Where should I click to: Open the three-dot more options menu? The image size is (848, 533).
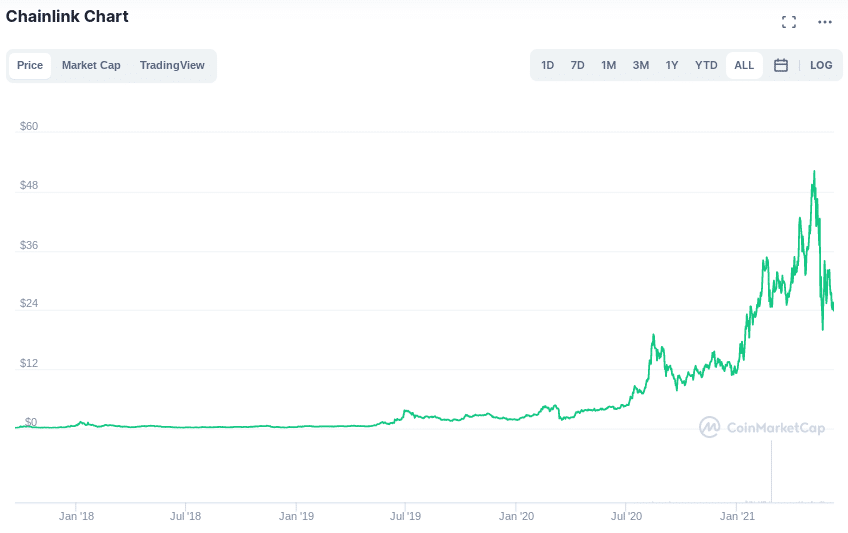coord(825,22)
